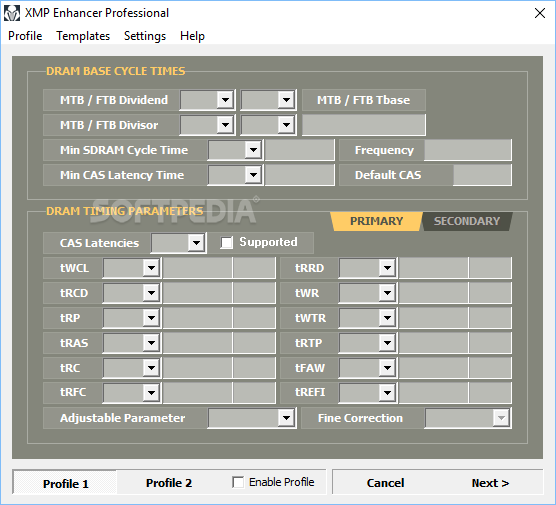Tick the Supported checkbox
The image size is (556, 505).
tap(226, 243)
